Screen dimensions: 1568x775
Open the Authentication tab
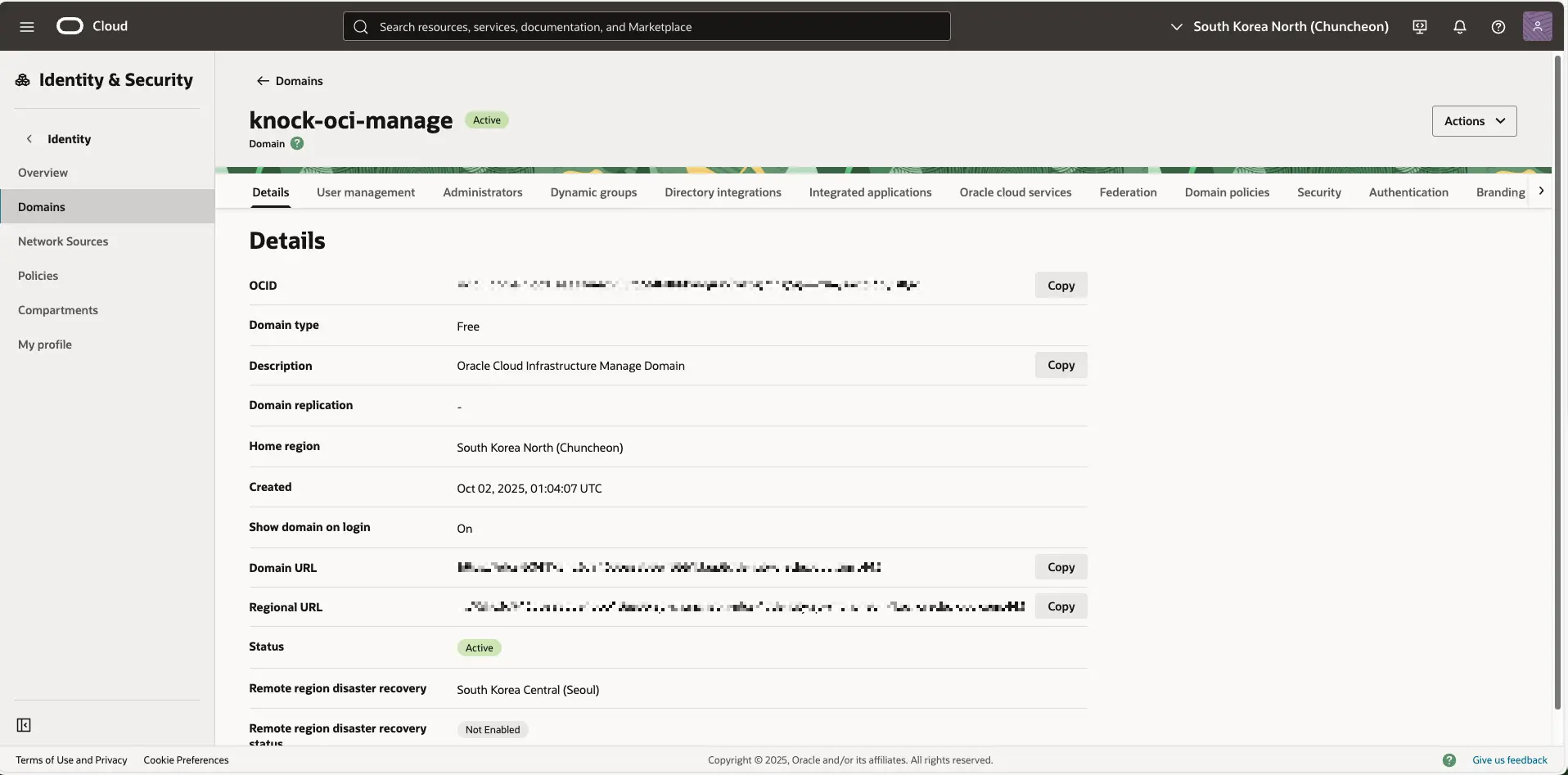[x=1408, y=192]
